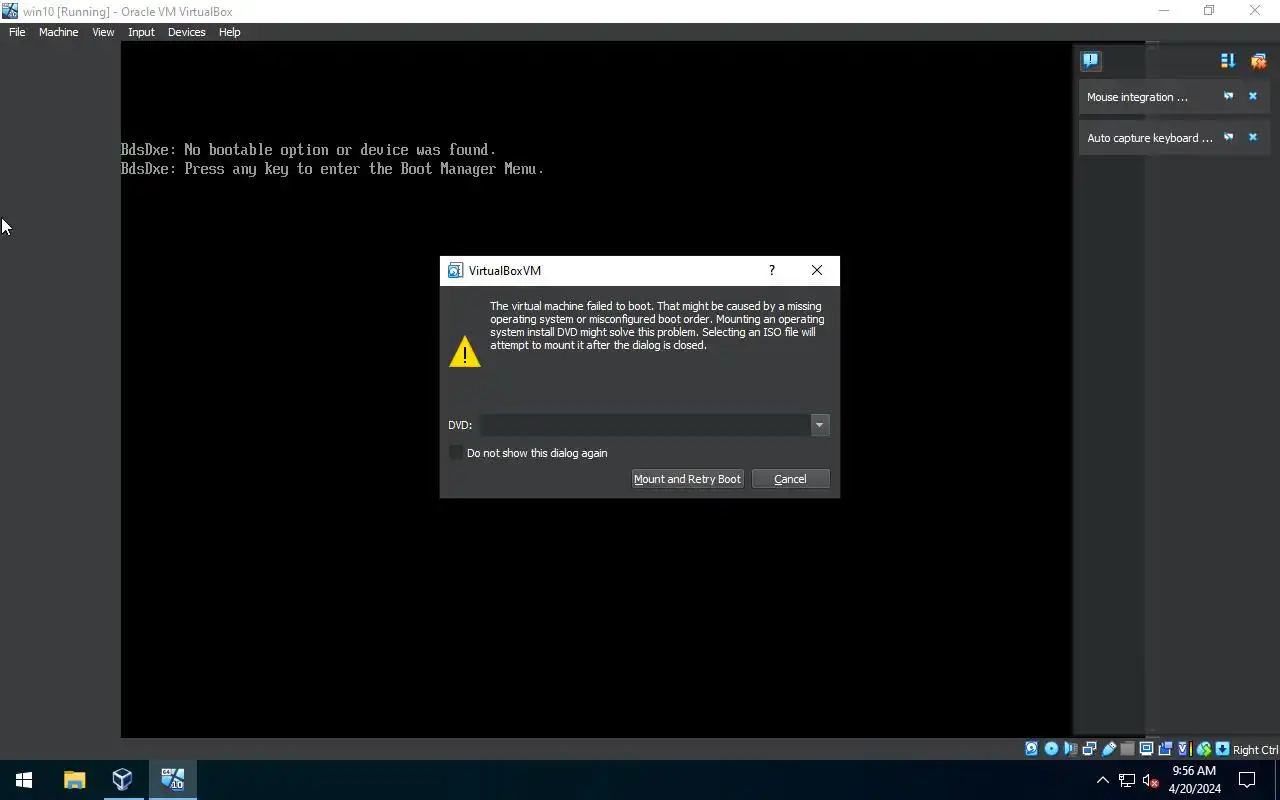Expand the DVD drop-down arrow
This screenshot has height=800, width=1280.
tap(819, 425)
